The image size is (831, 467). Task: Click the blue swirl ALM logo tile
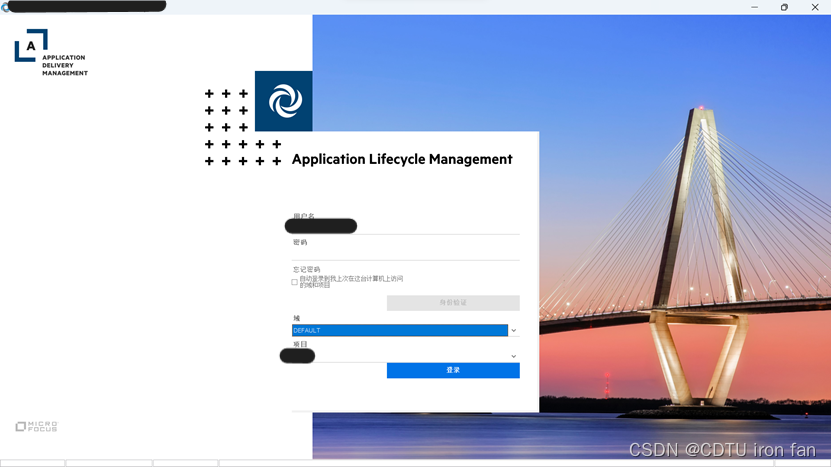[284, 101]
